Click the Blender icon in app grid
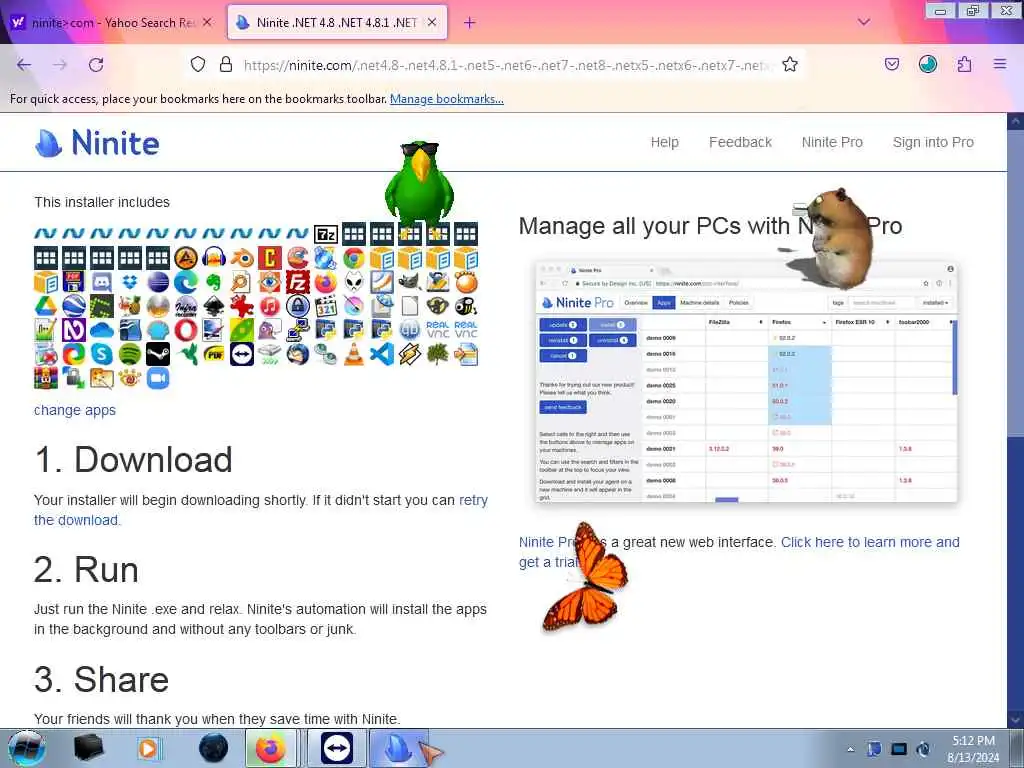 242,258
